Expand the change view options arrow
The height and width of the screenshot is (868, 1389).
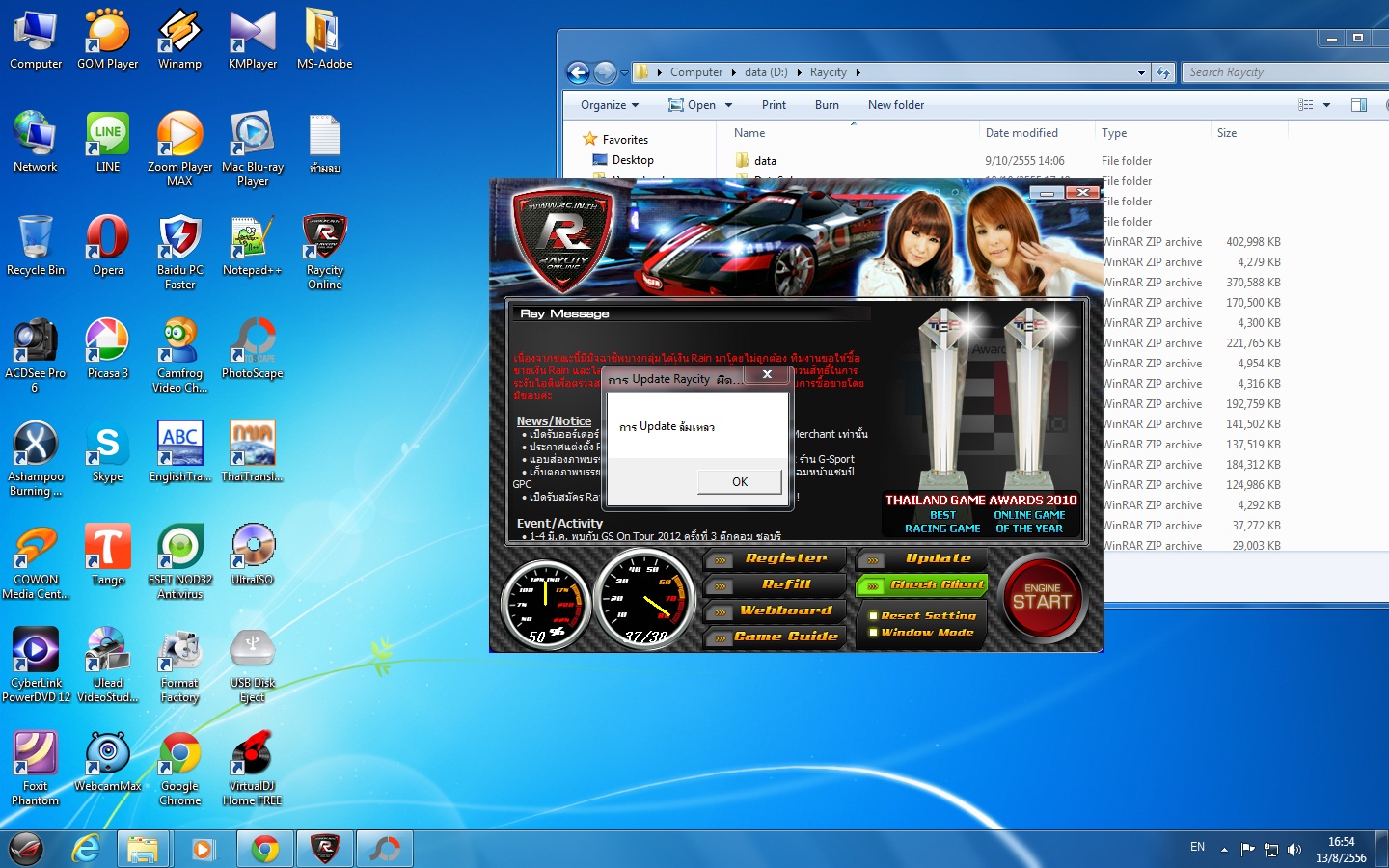click(x=1326, y=105)
